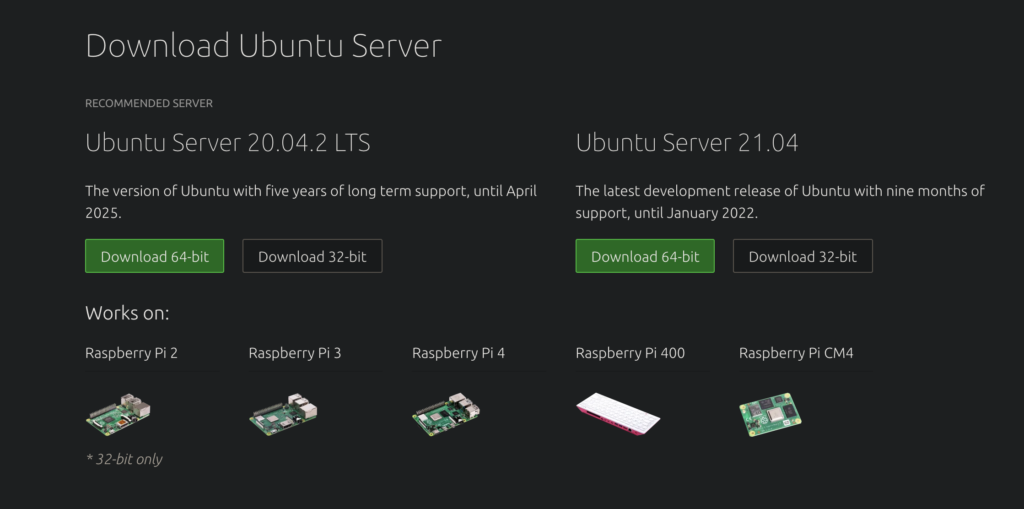Viewport: 1024px width, 509px height.
Task: Click the Raspberry Pi 4 board image
Action: [x=447, y=414]
